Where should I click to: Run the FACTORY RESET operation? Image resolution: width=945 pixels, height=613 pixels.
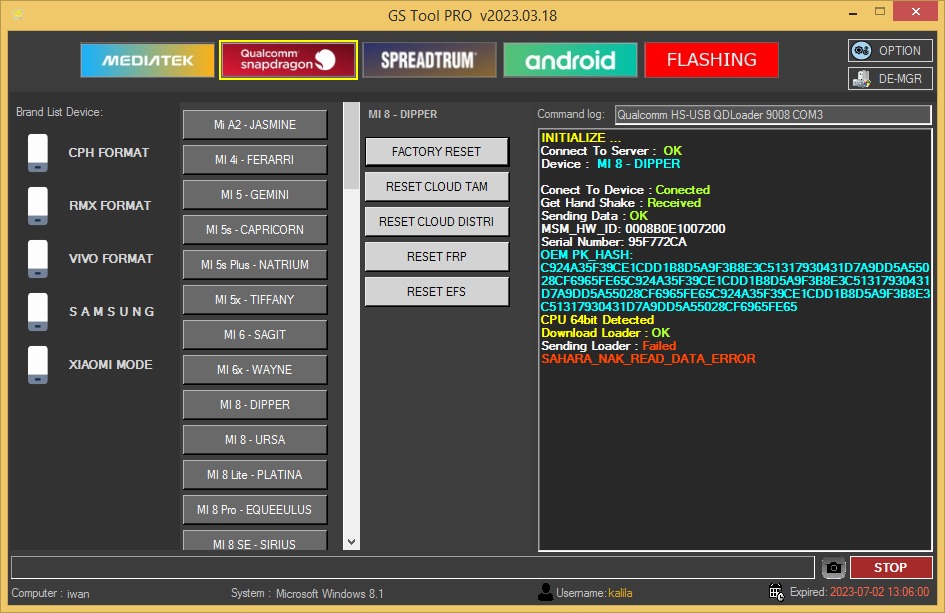point(437,152)
